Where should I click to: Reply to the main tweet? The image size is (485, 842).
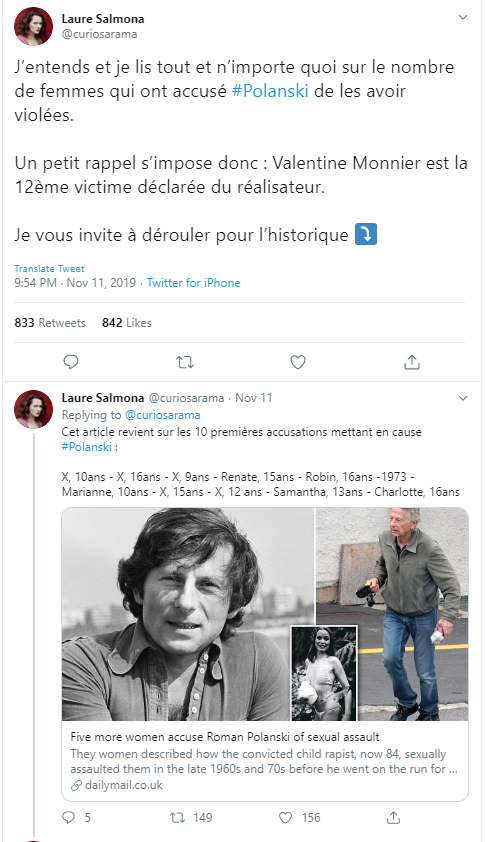71,362
